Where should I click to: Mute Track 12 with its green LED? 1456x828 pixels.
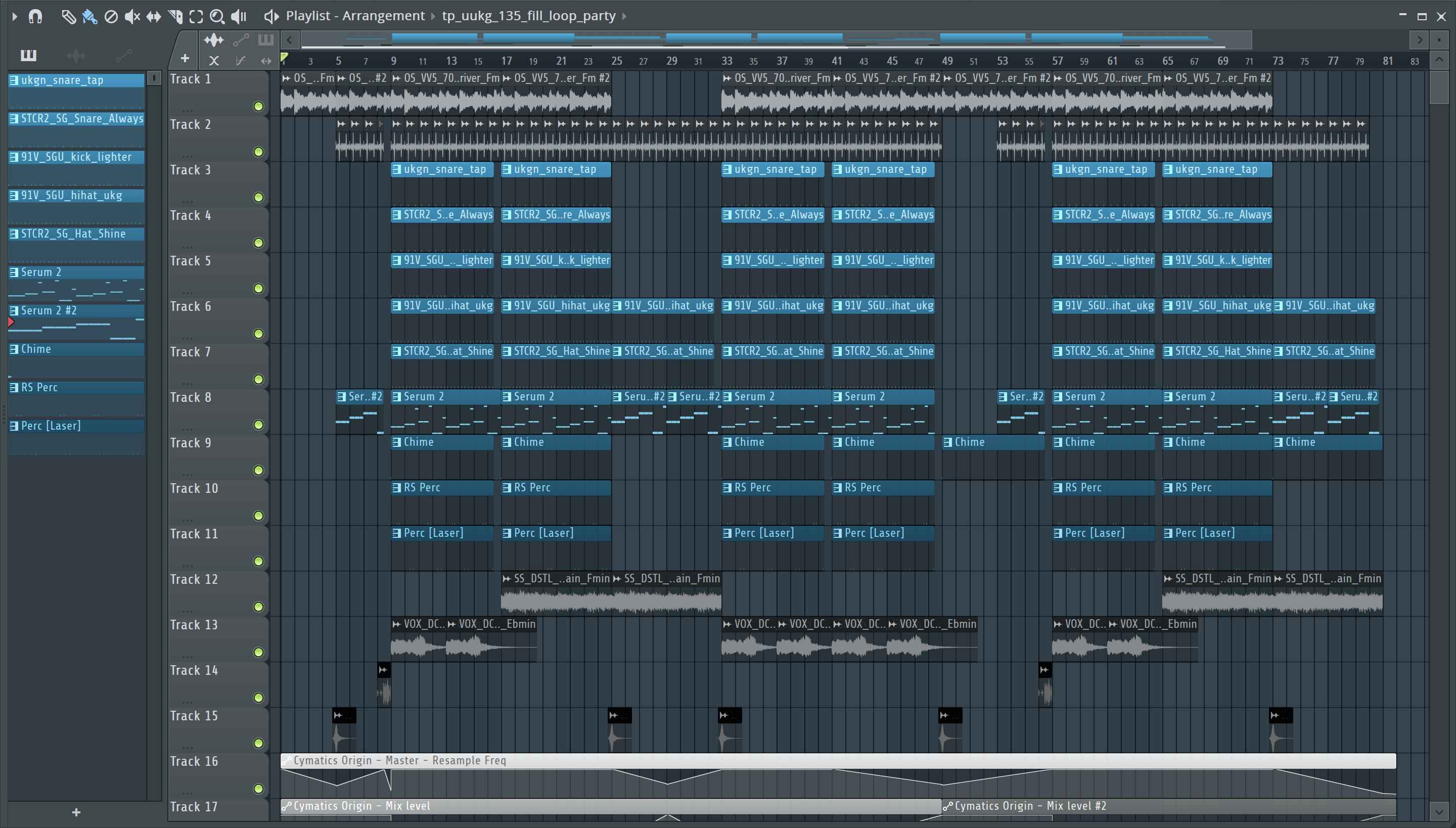point(259,607)
